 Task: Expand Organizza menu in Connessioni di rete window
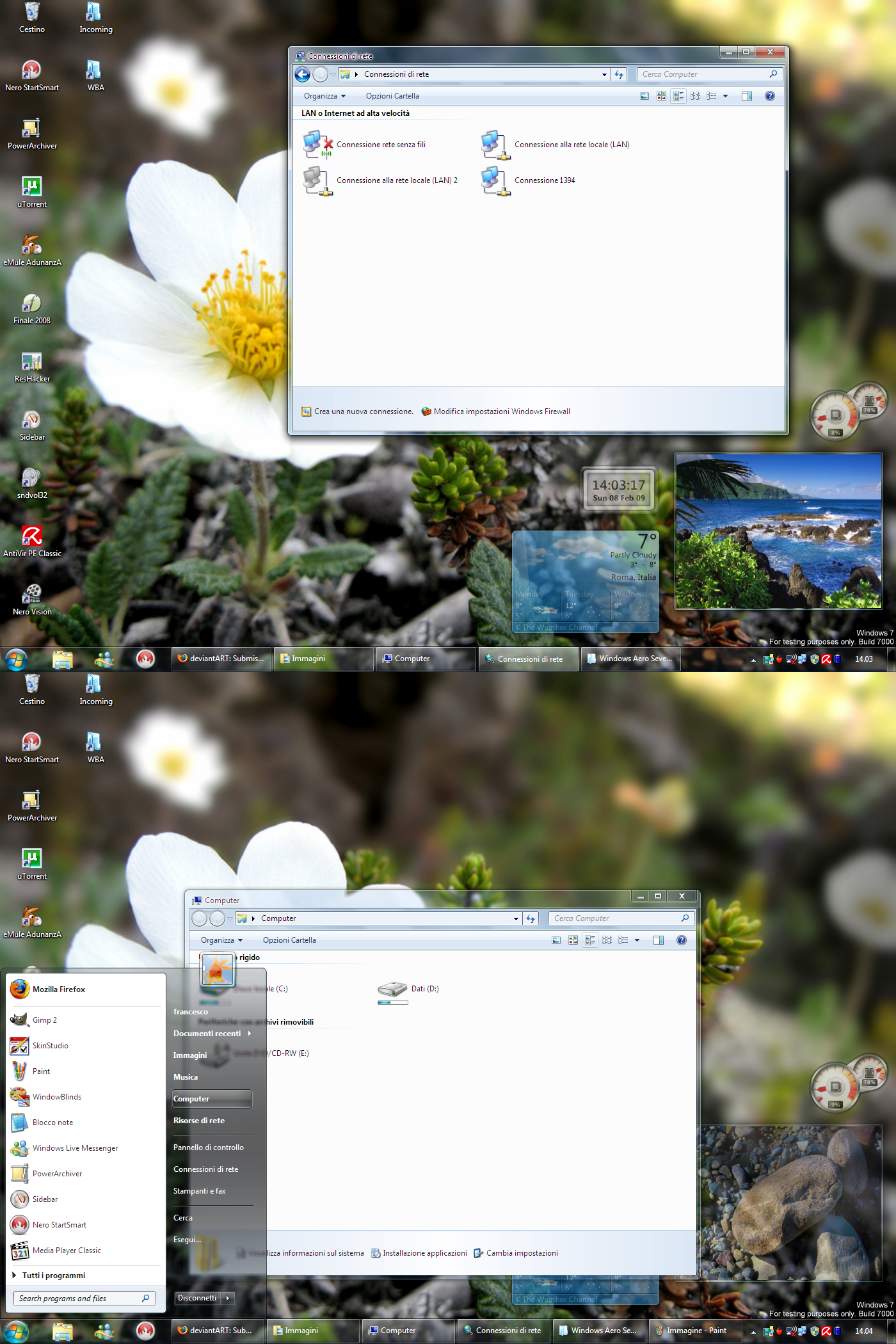coord(324,96)
